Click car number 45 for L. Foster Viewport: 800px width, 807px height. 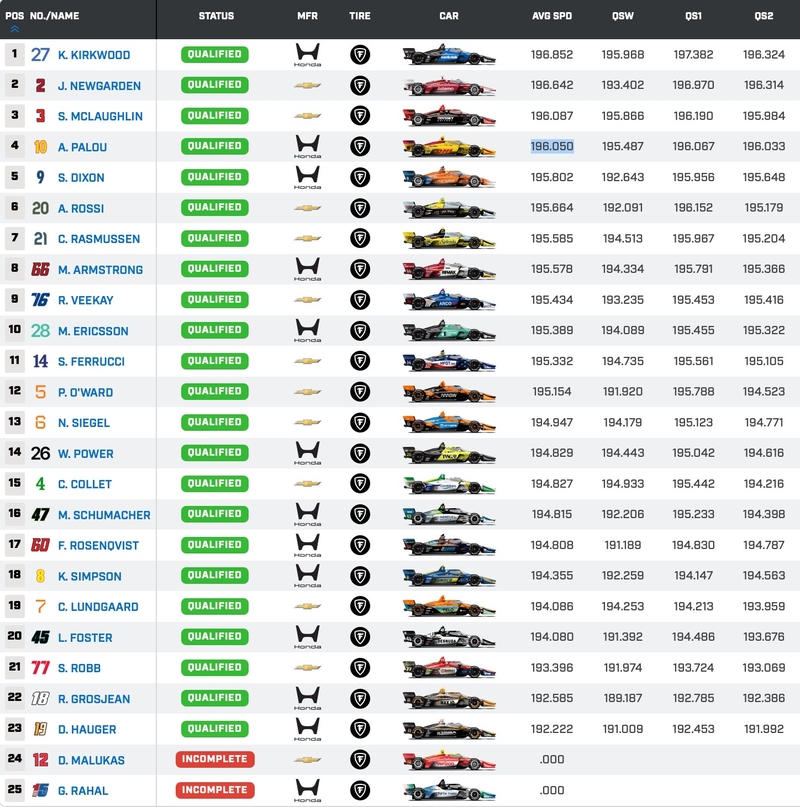(x=40, y=637)
